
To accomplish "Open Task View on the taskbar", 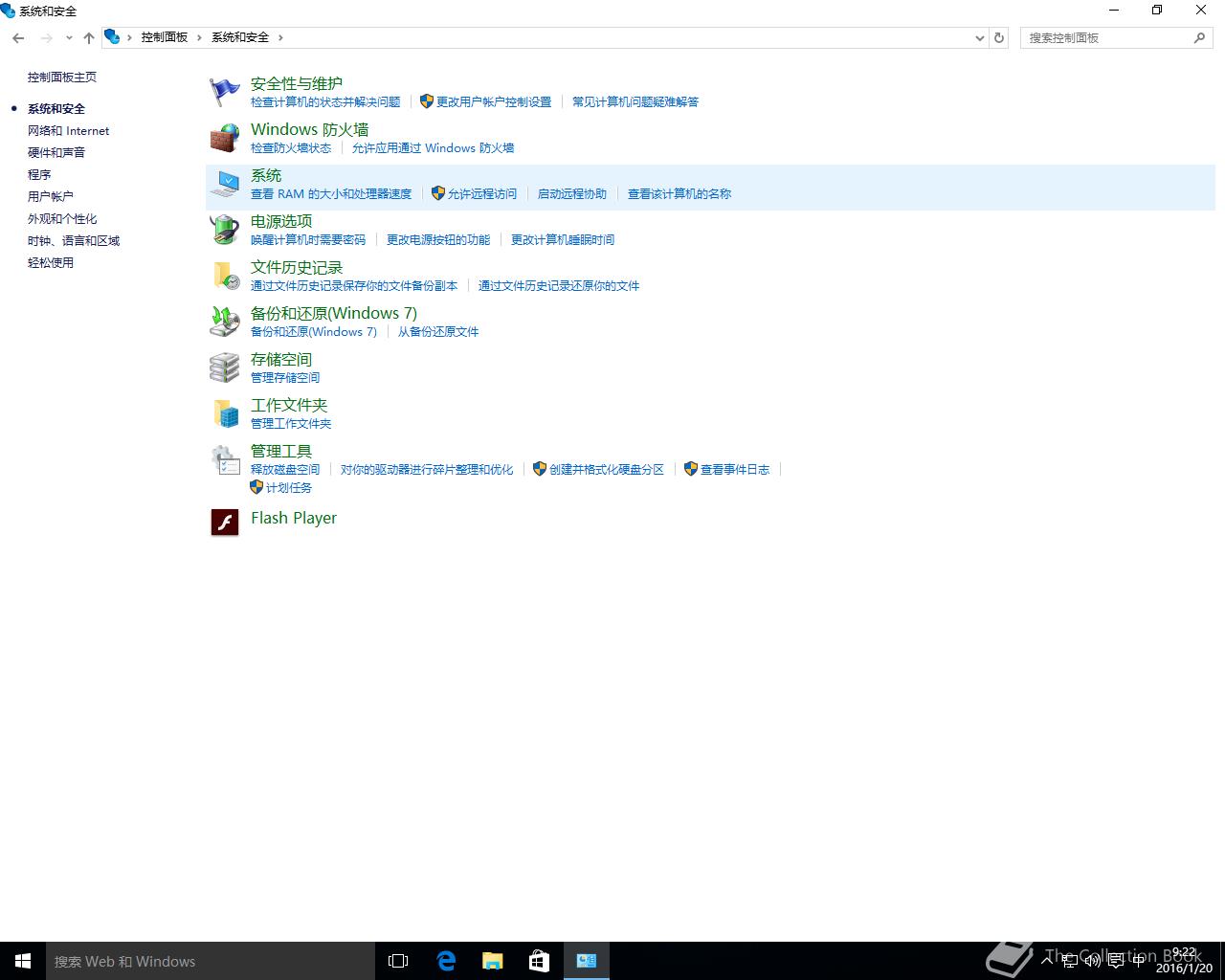I will 398,961.
